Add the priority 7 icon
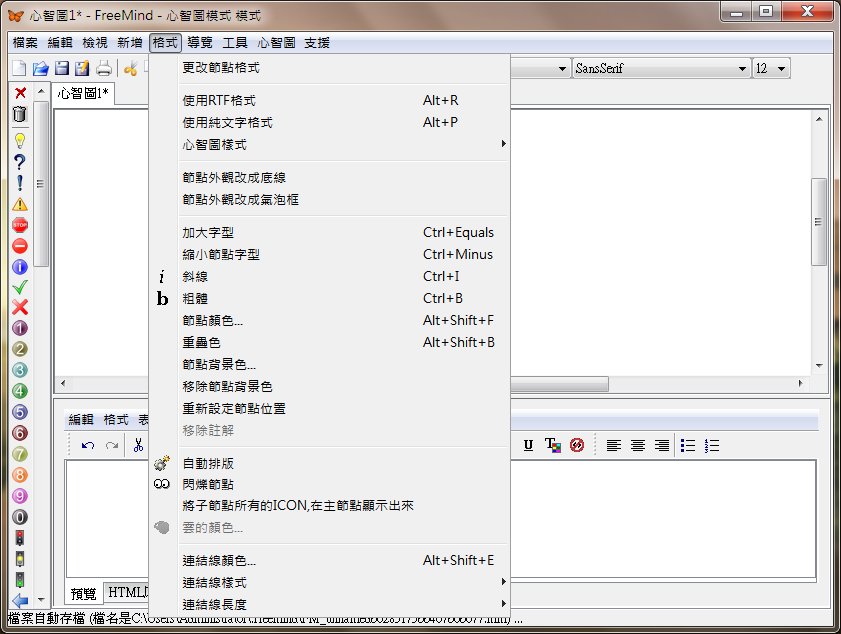The width and height of the screenshot is (841, 634). [x=20, y=454]
